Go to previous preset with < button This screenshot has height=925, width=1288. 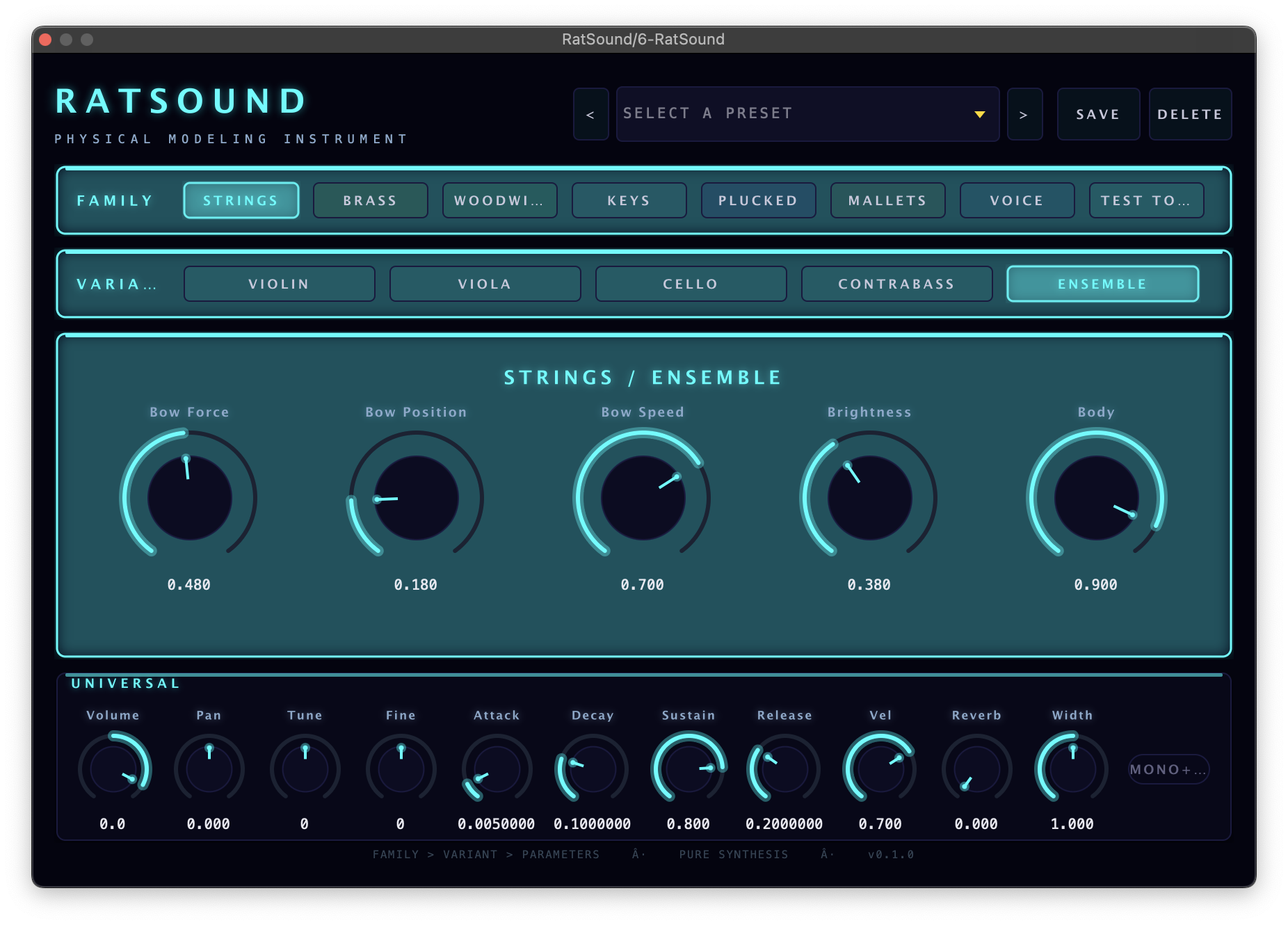pyautogui.click(x=590, y=114)
